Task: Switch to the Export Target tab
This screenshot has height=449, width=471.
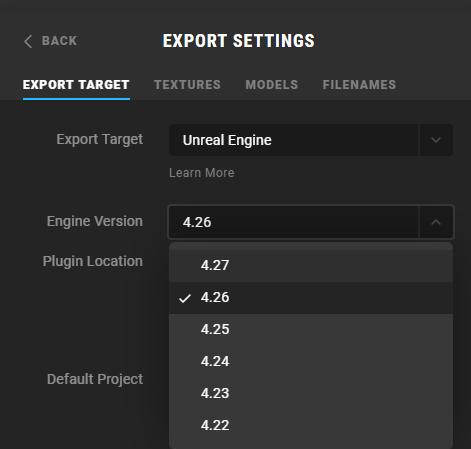Action: pyautogui.click(x=76, y=85)
